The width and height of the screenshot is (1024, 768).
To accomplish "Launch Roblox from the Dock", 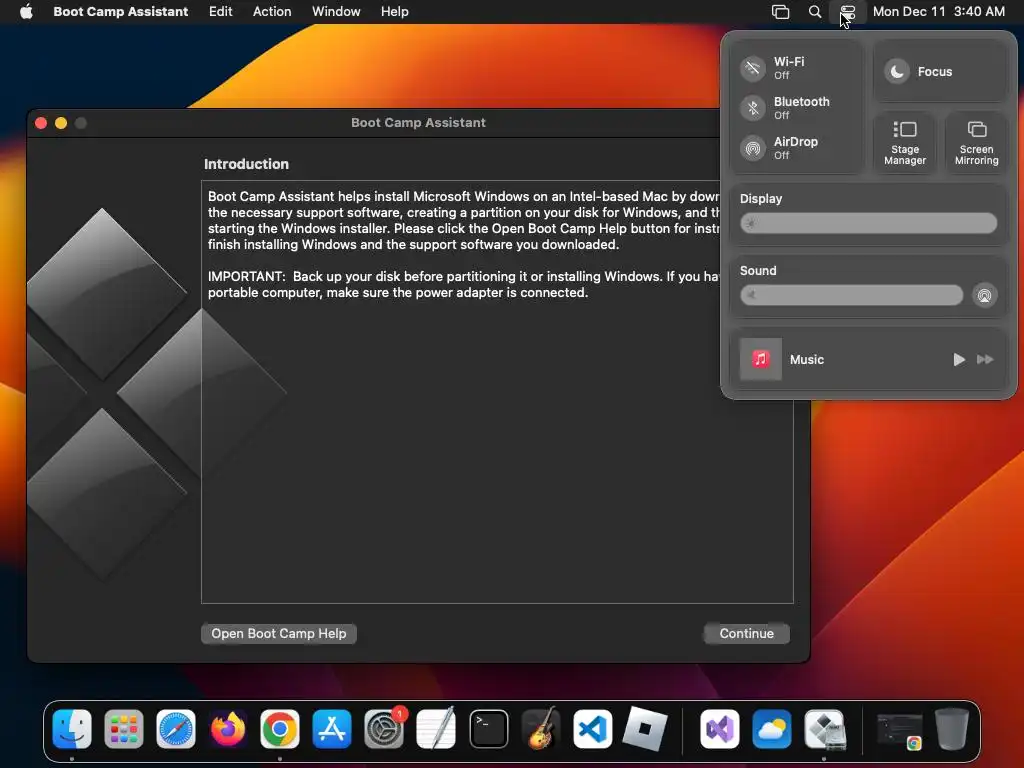I will (645, 729).
